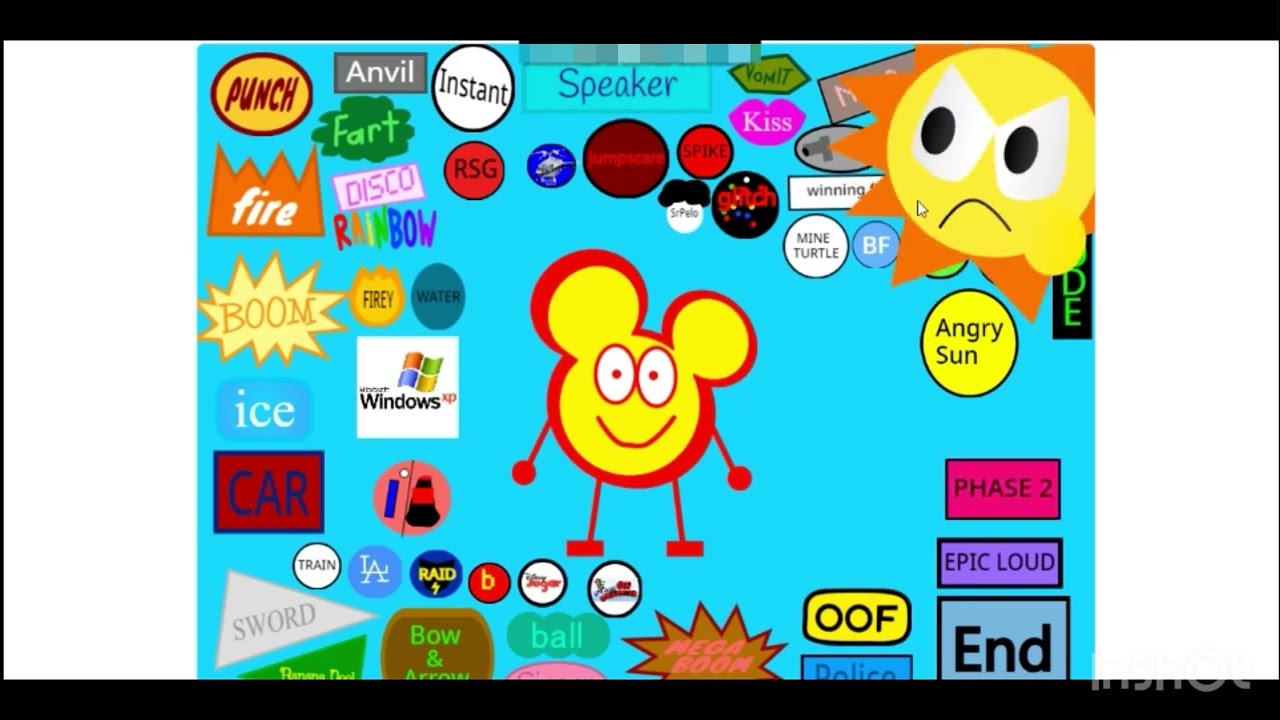Click the light blue ice button

[x=265, y=411]
